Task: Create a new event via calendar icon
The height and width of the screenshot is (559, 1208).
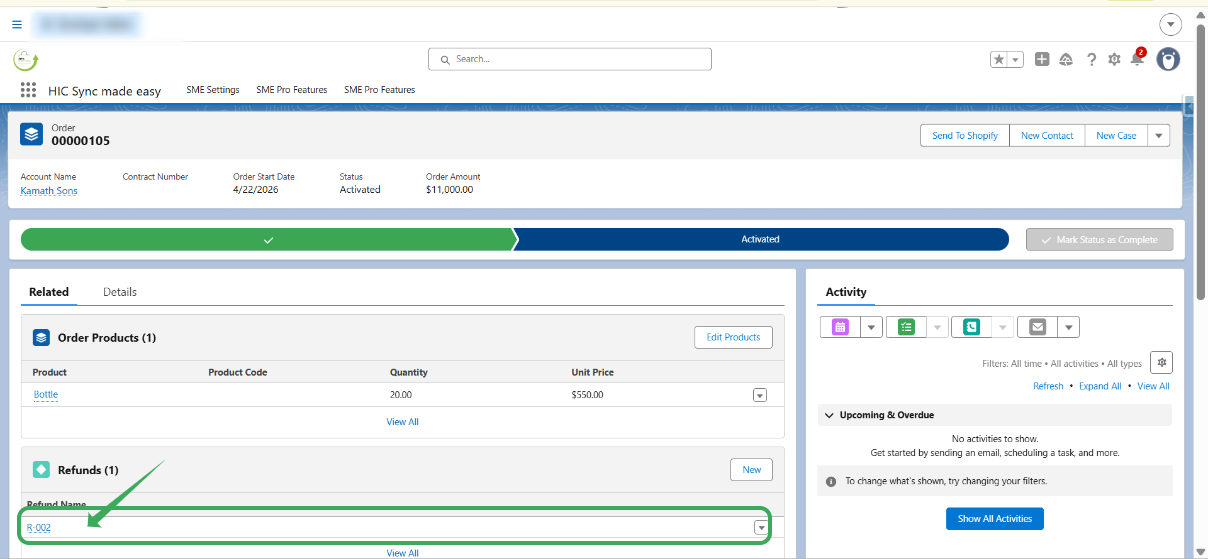Action: click(x=840, y=327)
